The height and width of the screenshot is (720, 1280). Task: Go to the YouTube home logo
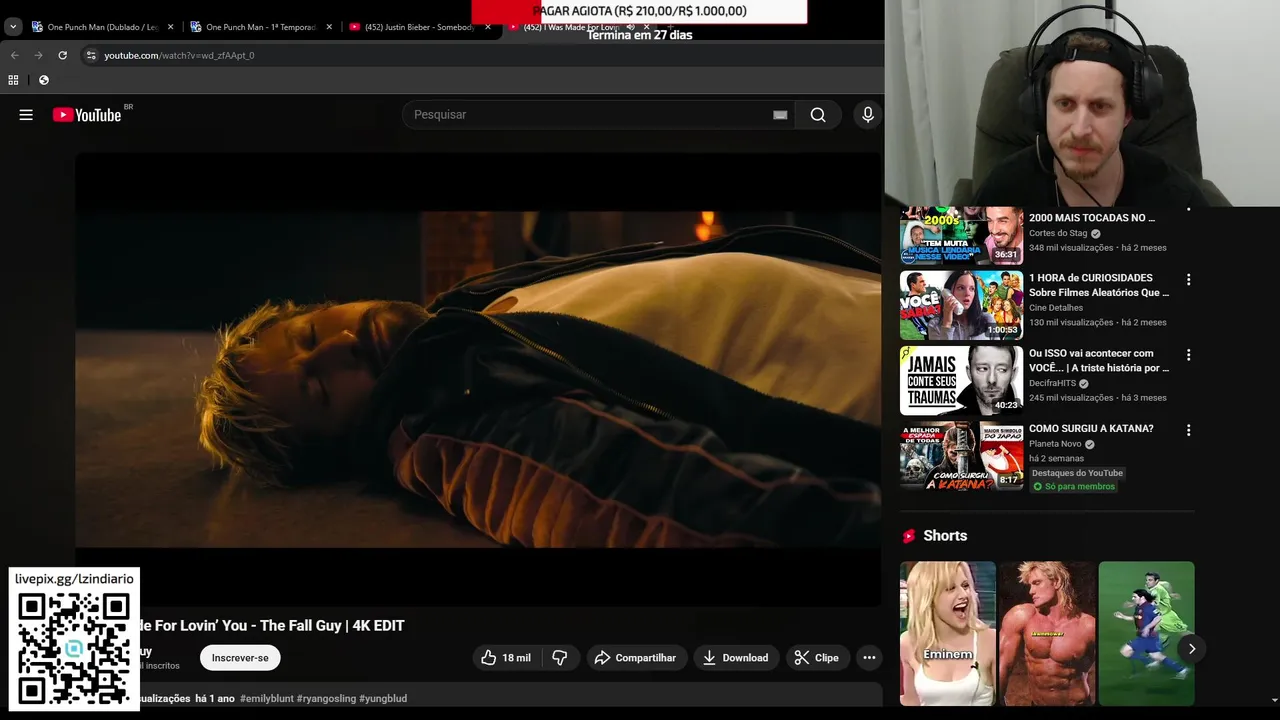click(87, 115)
